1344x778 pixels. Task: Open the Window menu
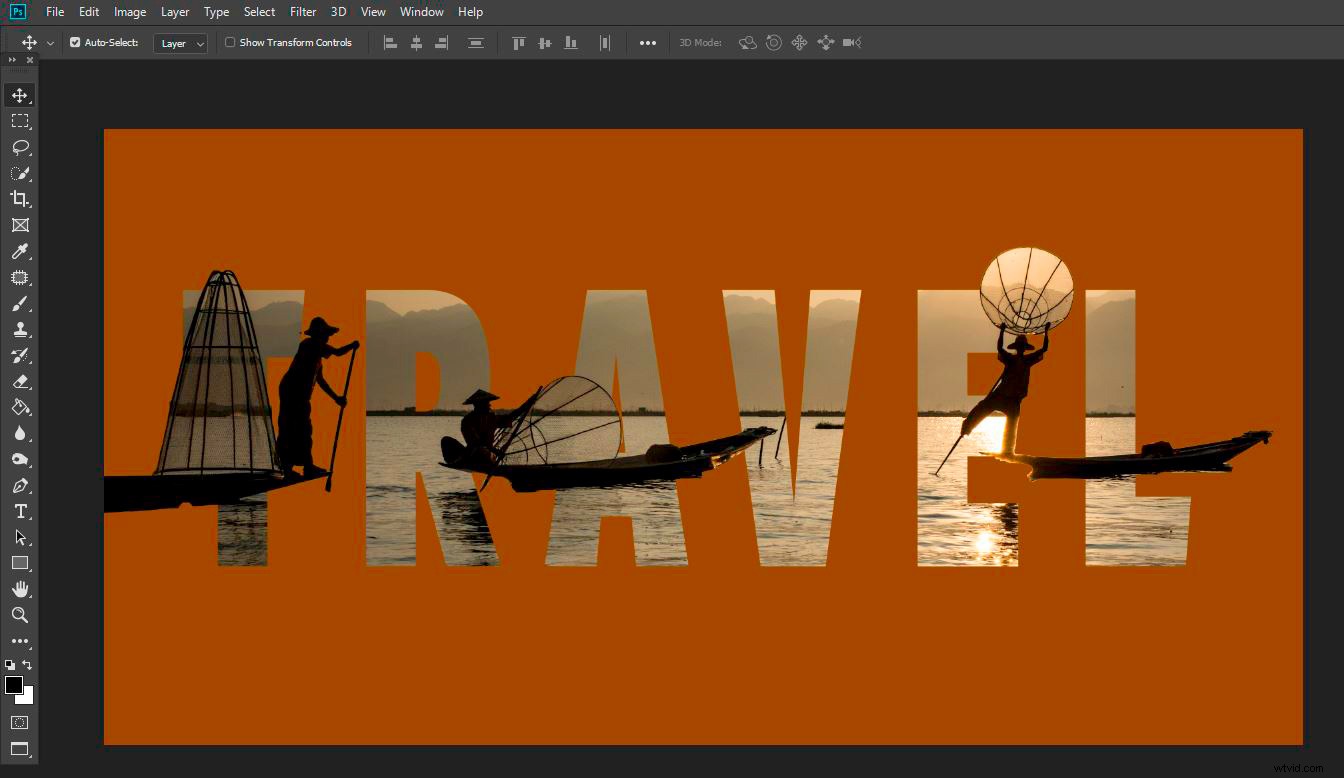coord(421,11)
